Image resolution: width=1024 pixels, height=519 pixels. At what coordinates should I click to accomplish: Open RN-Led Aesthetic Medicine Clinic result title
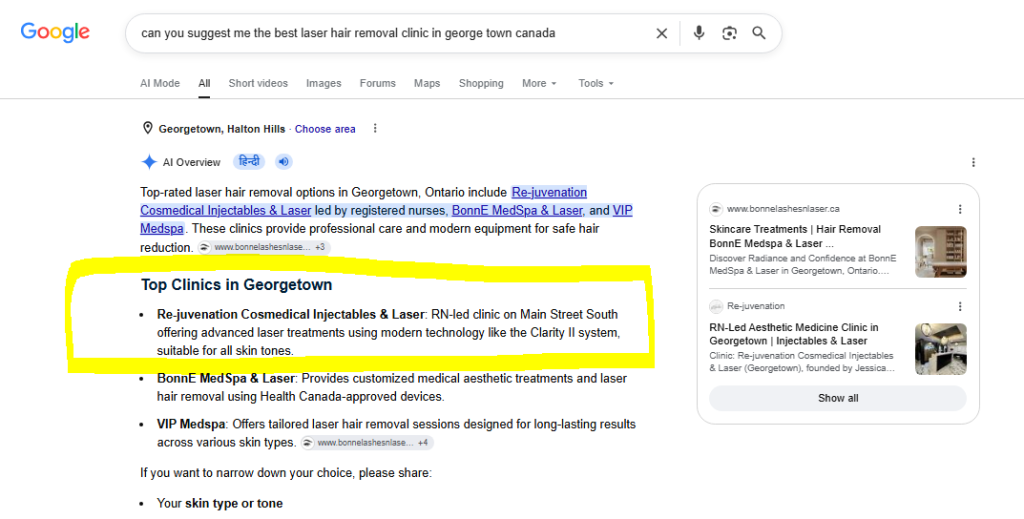tap(793, 334)
